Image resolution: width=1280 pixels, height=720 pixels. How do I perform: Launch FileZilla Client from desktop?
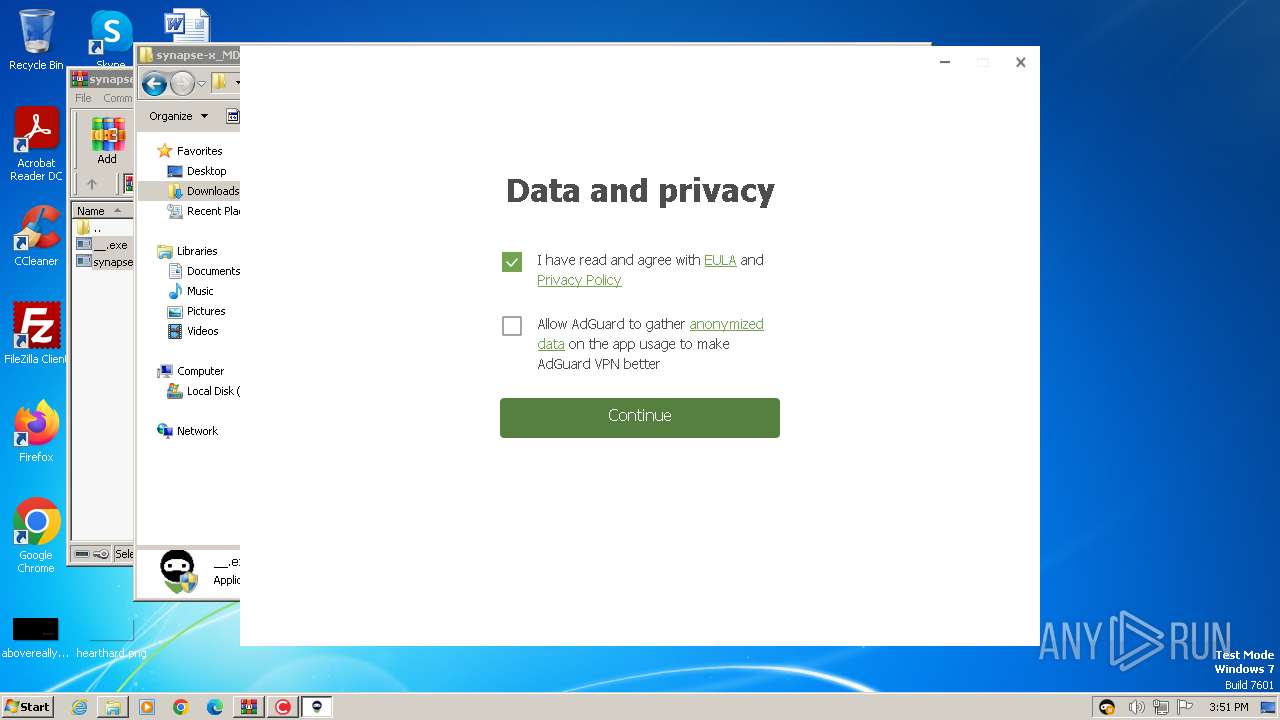coord(36,333)
